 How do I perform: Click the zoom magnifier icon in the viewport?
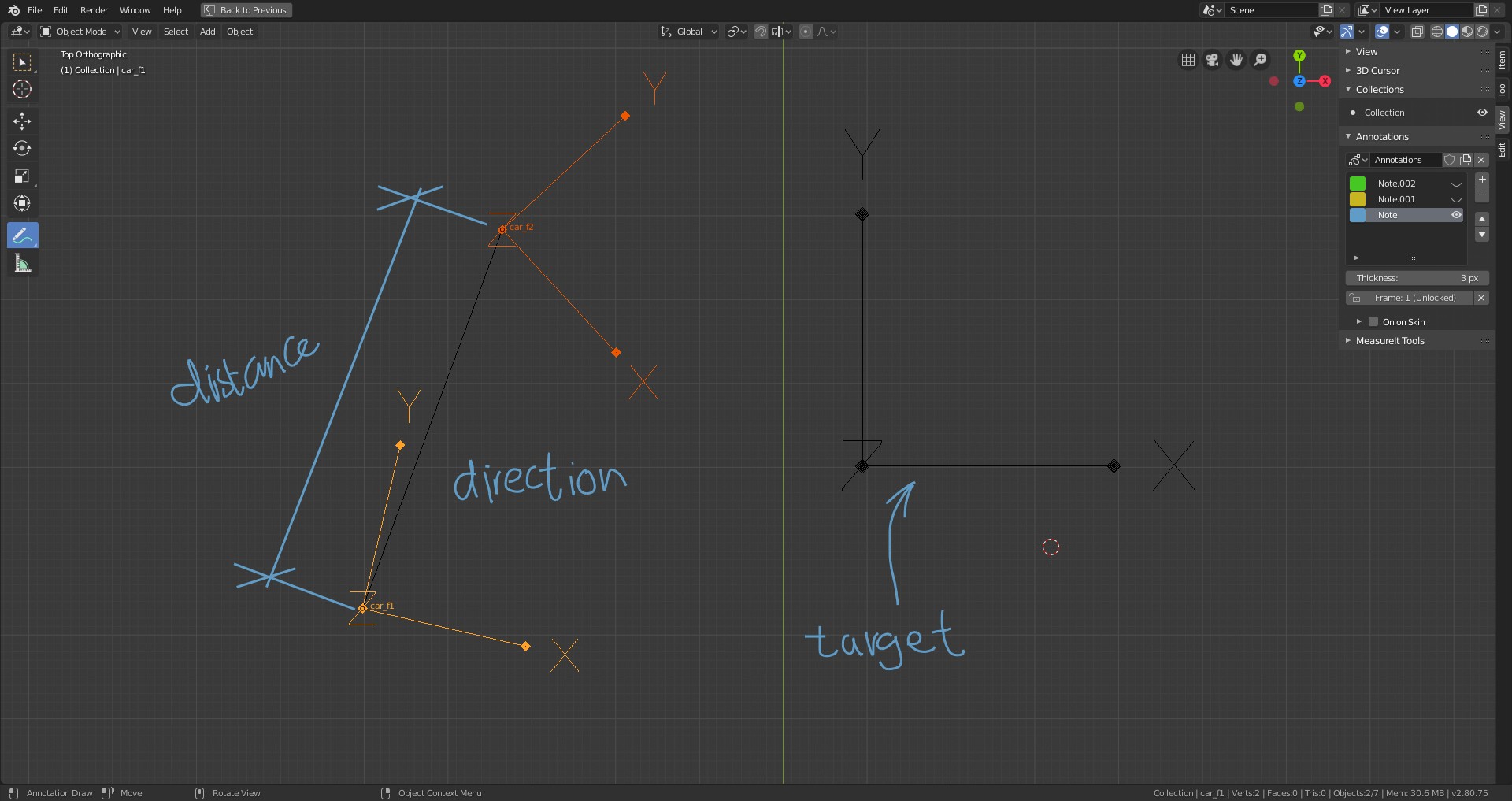coord(1261,60)
